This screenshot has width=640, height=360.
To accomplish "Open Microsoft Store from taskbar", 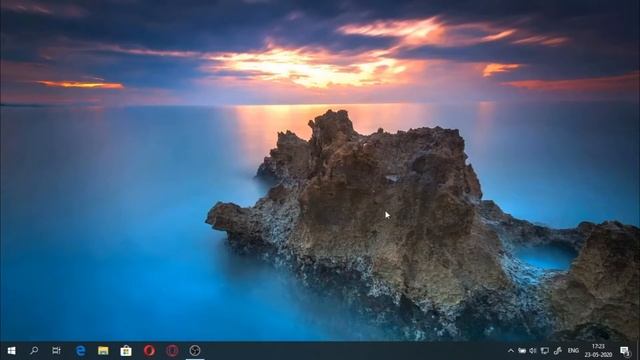I will pyautogui.click(x=126, y=351).
